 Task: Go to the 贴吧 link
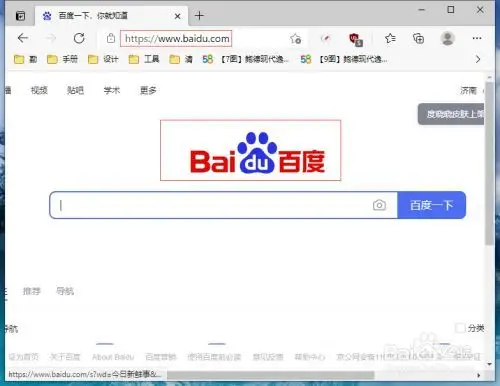(x=75, y=90)
